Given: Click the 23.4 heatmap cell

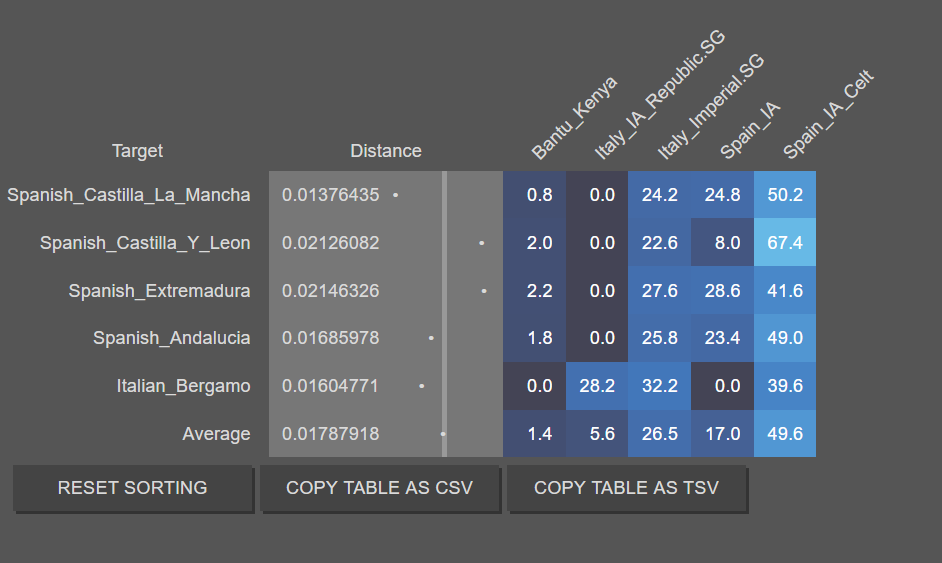Looking at the screenshot, I should point(722,338).
